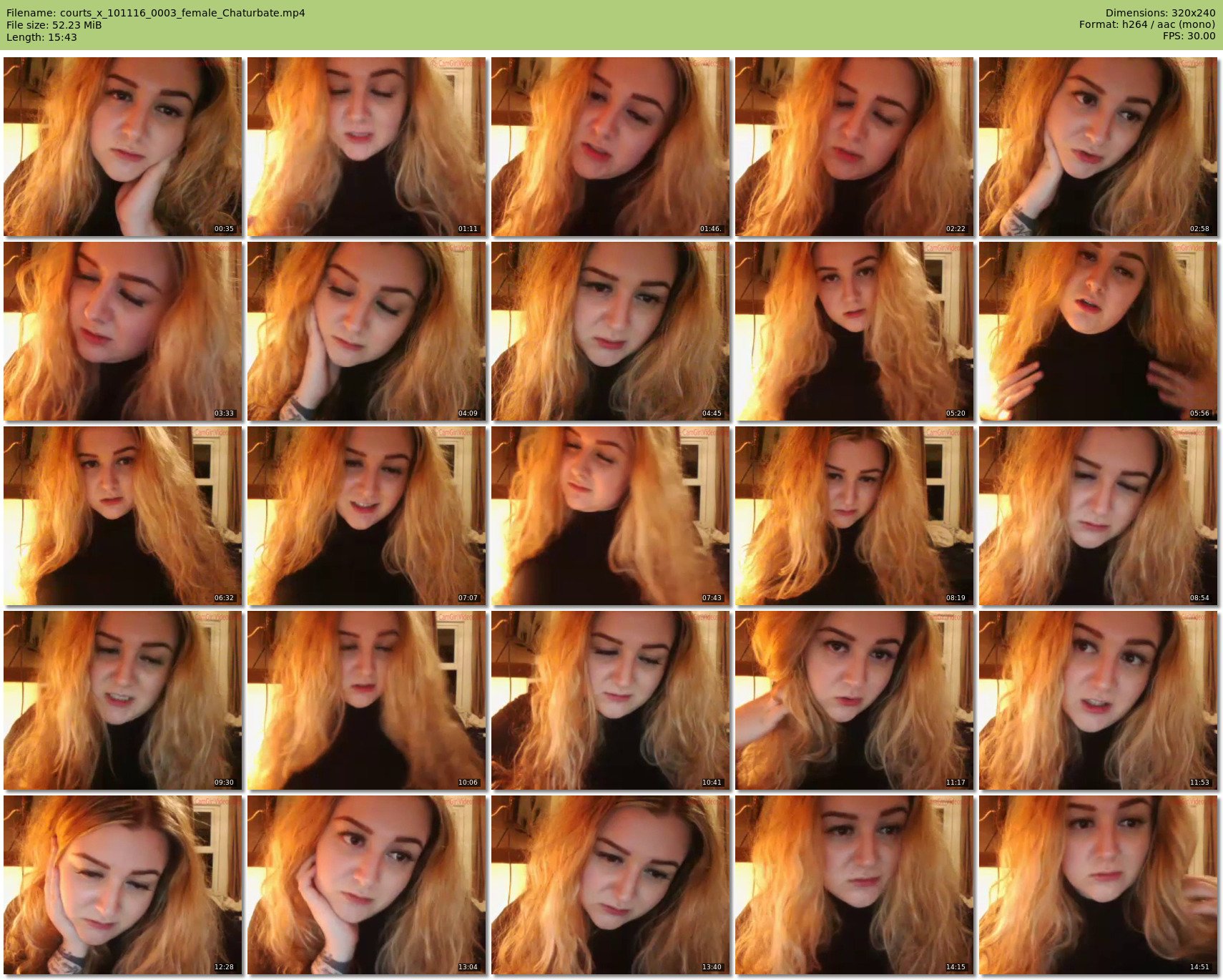1223x980 pixels.
Task: Click the thumbnail marked 13:40
Action: point(611,885)
